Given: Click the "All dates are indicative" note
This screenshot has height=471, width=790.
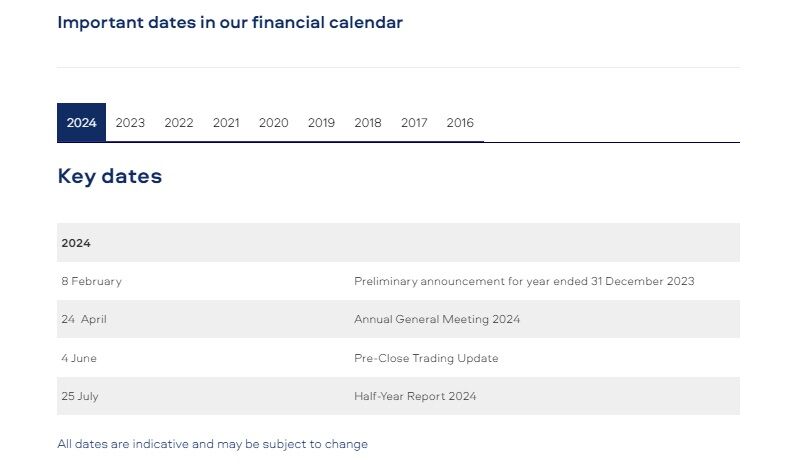Looking at the screenshot, I should 212,444.
